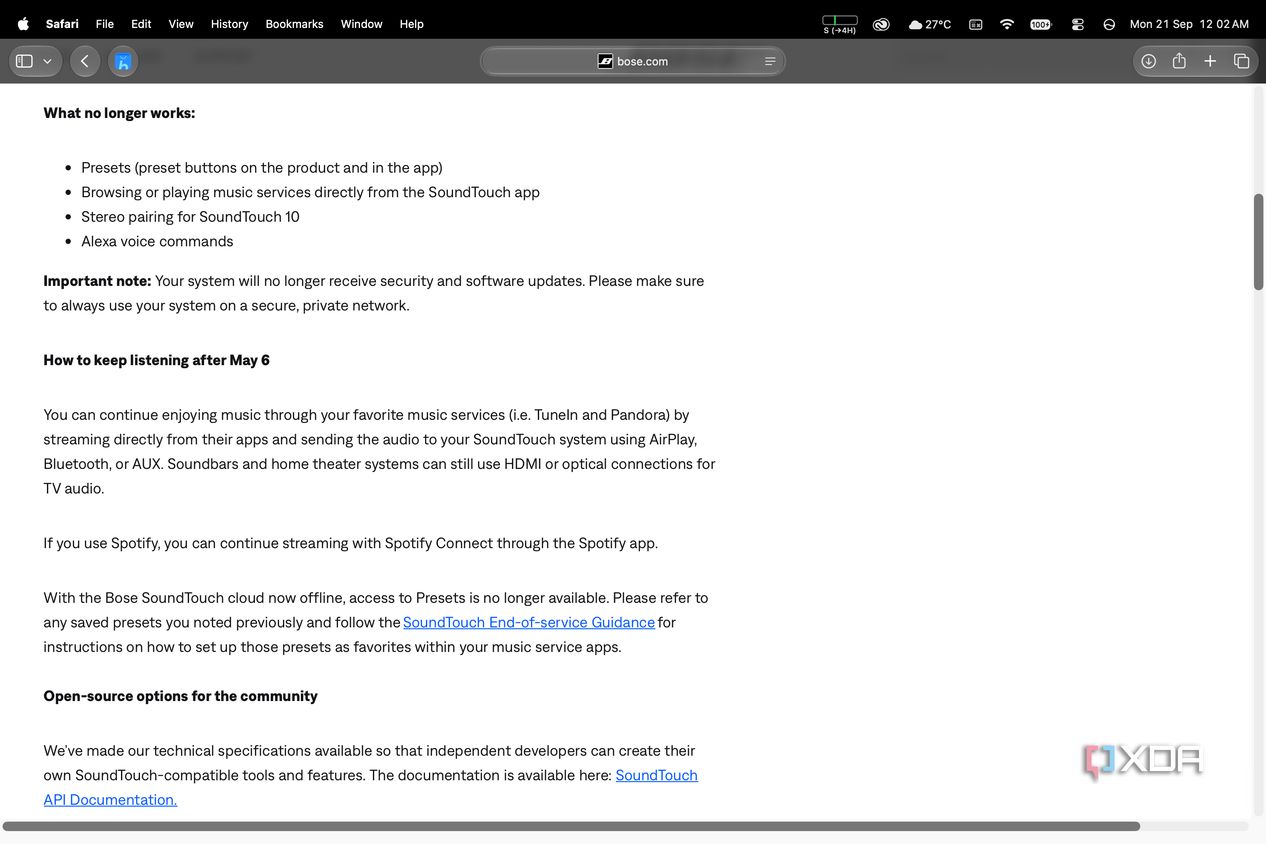The height and width of the screenshot is (844, 1266).
Task: Open Control Center
Action: [1077, 24]
